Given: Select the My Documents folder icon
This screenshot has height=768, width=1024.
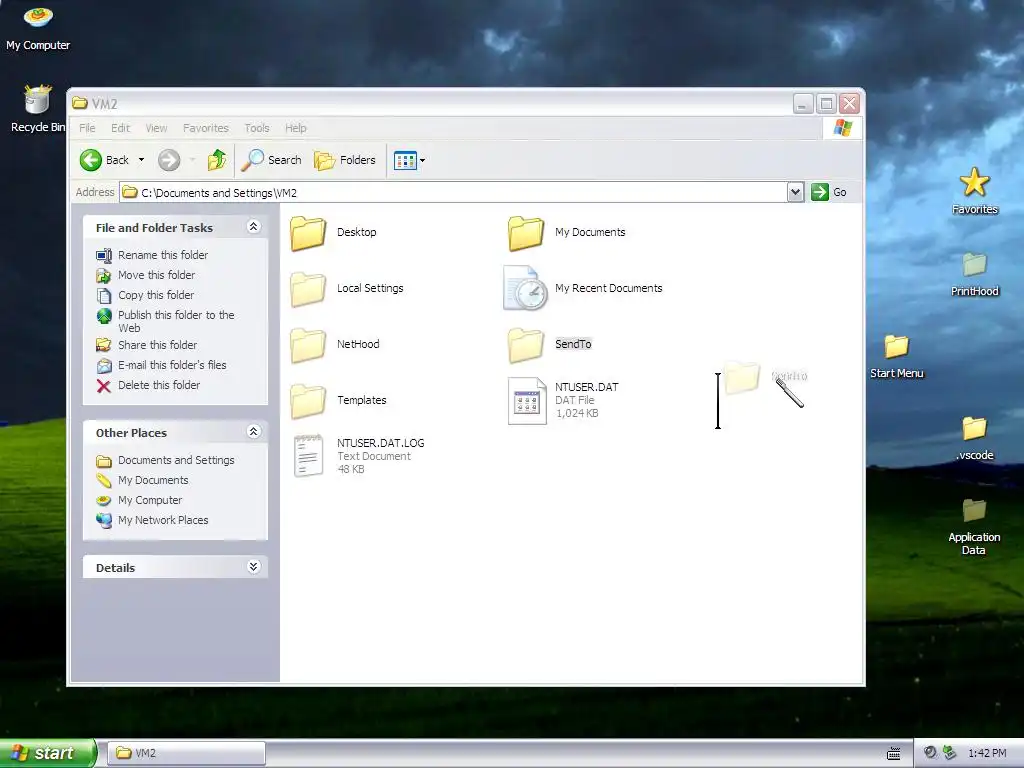Looking at the screenshot, I should pos(526,233).
